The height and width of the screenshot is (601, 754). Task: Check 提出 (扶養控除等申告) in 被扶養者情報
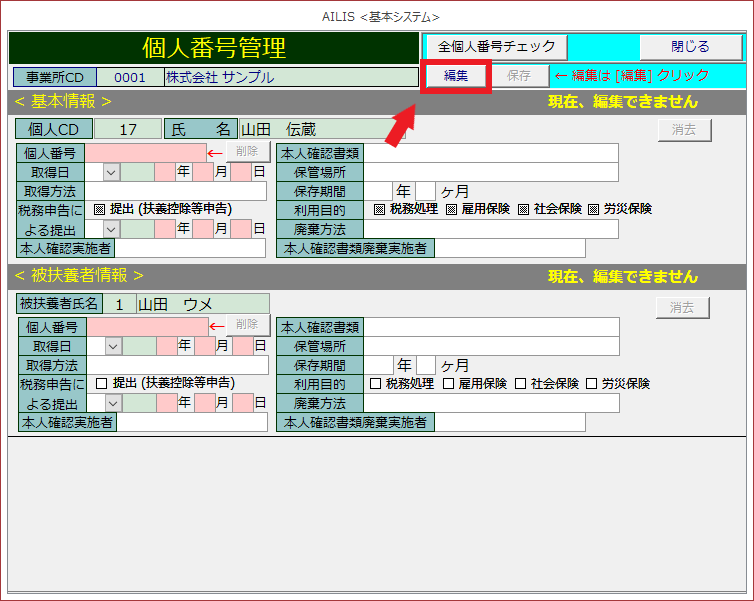pyautogui.click(x=101, y=383)
